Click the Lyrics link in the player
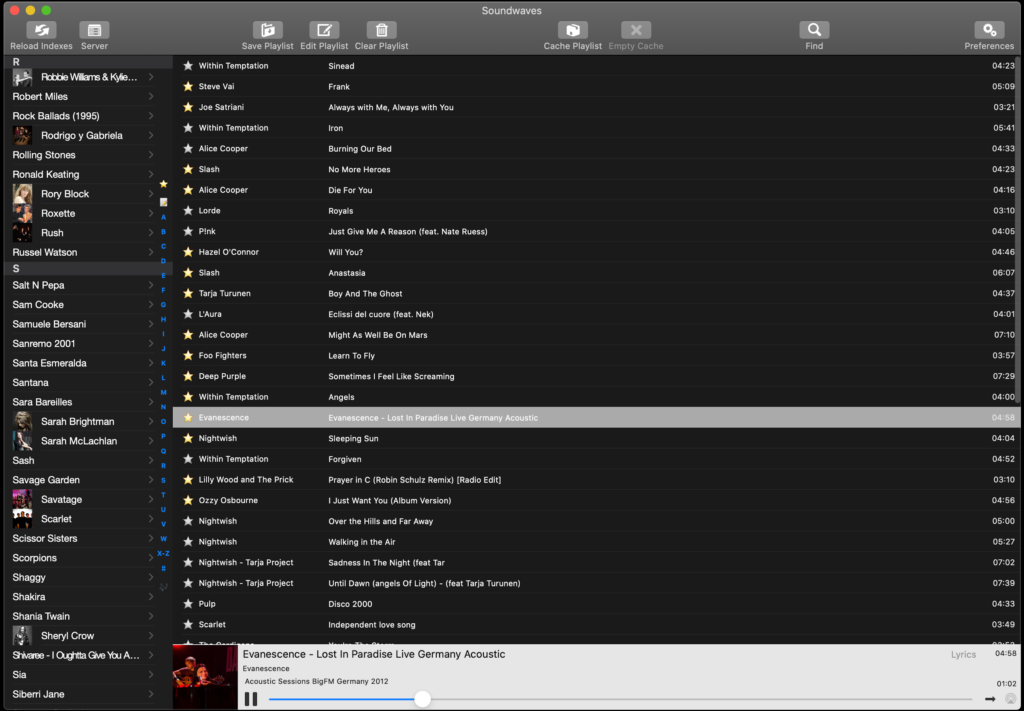The width and height of the screenshot is (1024, 711). (963, 655)
